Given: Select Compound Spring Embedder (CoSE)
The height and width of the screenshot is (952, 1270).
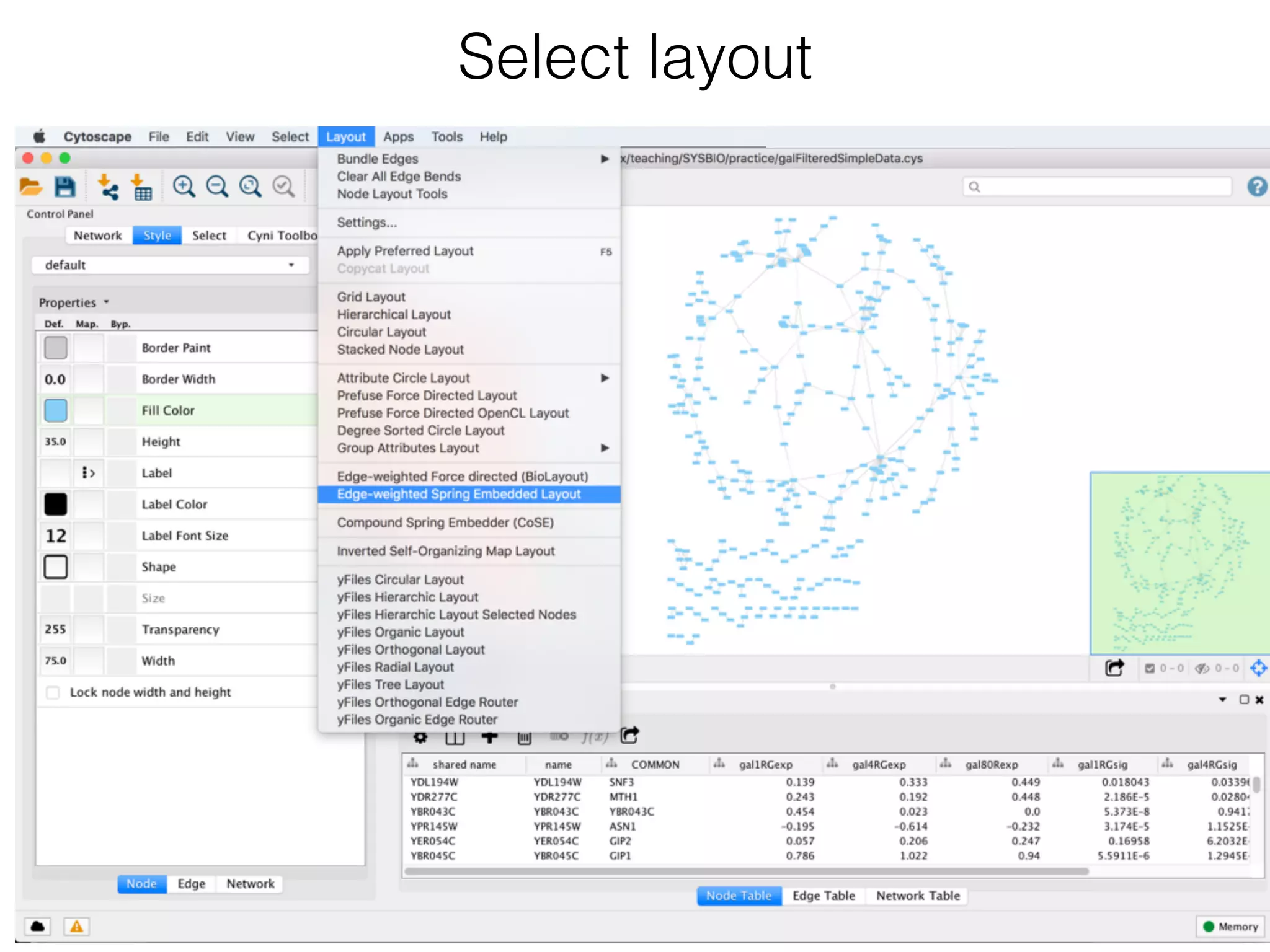Looking at the screenshot, I should coord(469,522).
